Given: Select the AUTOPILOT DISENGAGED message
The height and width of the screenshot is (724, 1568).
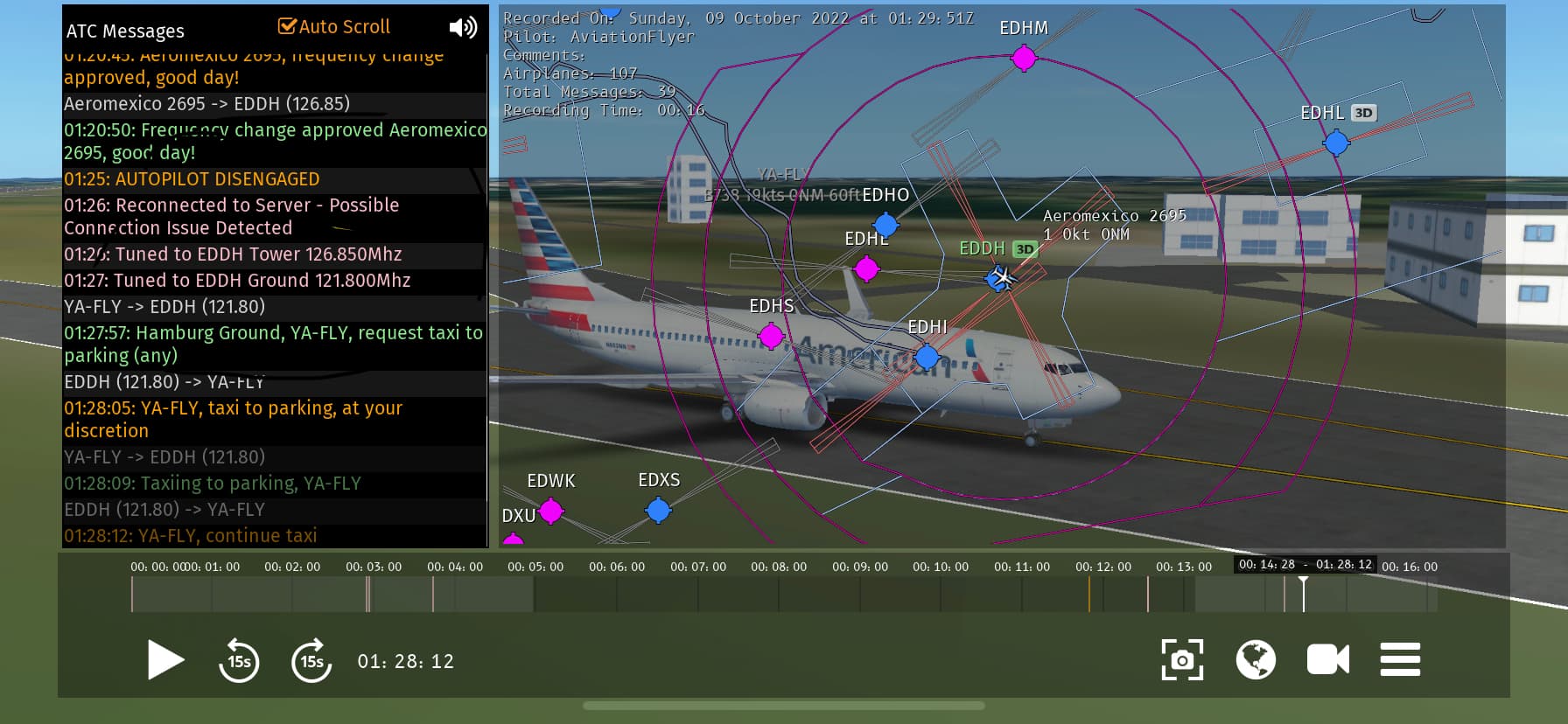Looking at the screenshot, I should click(x=275, y=179).
